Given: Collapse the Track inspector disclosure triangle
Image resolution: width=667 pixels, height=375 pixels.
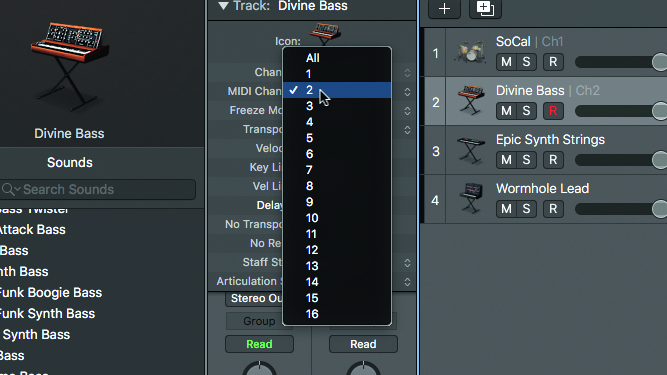Looking at the screenshot, I should pos(223,6).
